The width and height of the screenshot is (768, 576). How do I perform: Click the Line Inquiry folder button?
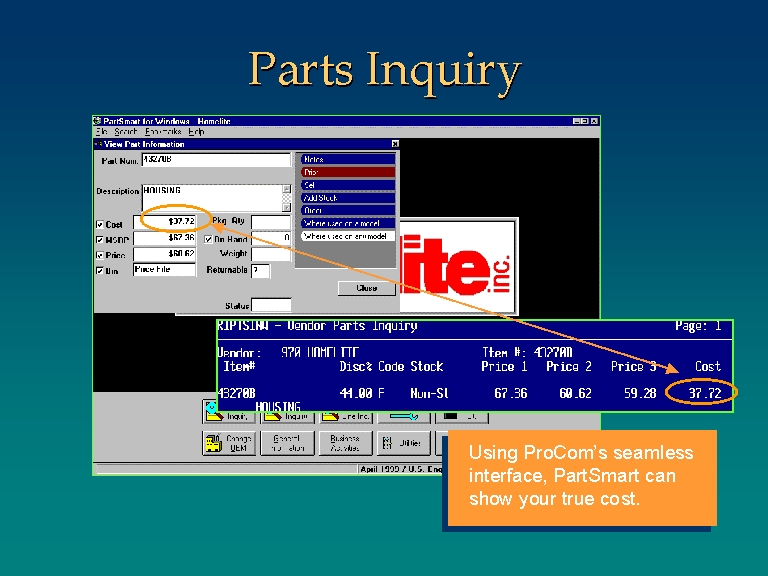point(346,417)
